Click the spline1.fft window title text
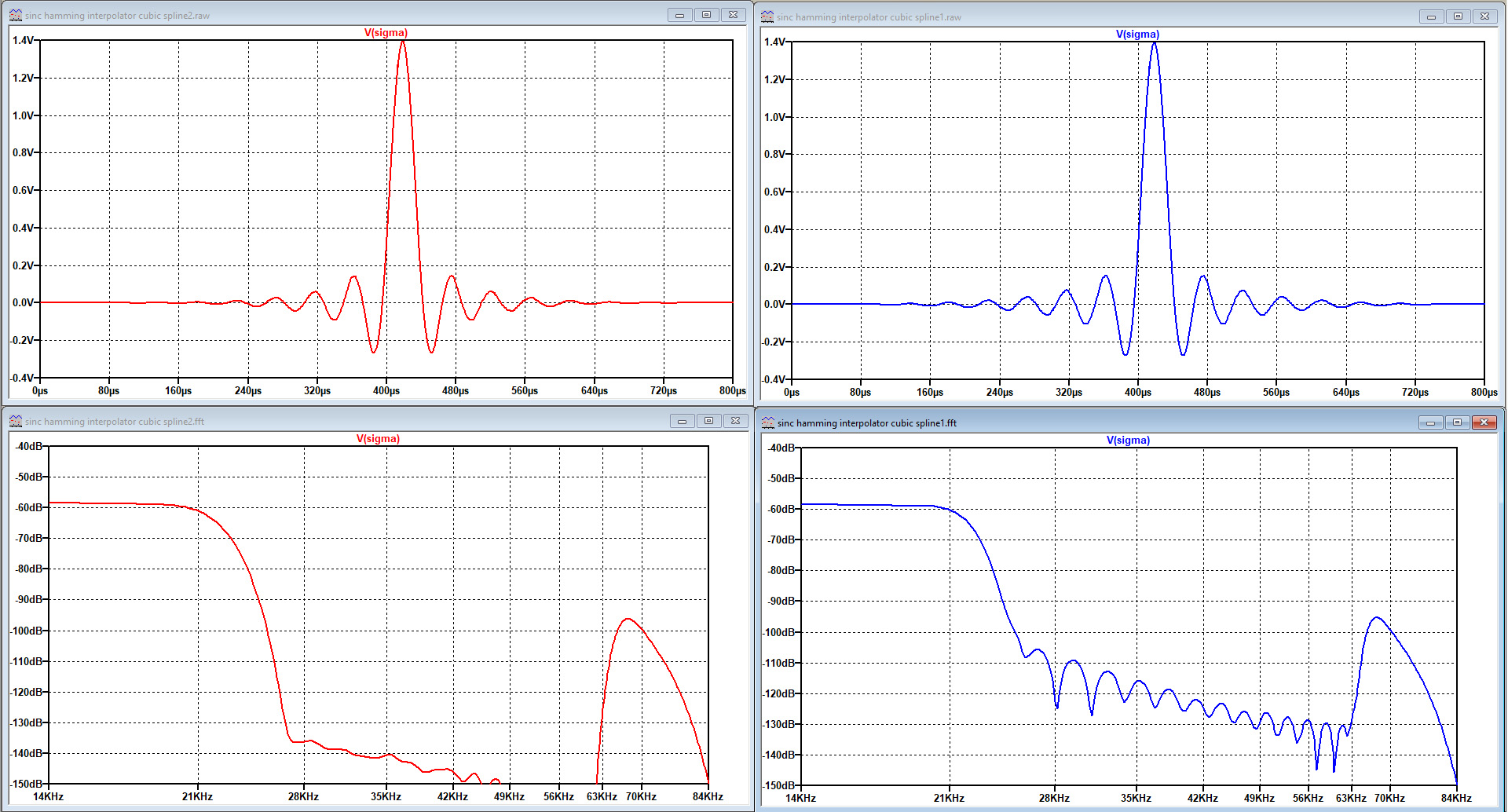Image resolution: width=1508 pixels, height=812 pixels. [x=867, y=423]
